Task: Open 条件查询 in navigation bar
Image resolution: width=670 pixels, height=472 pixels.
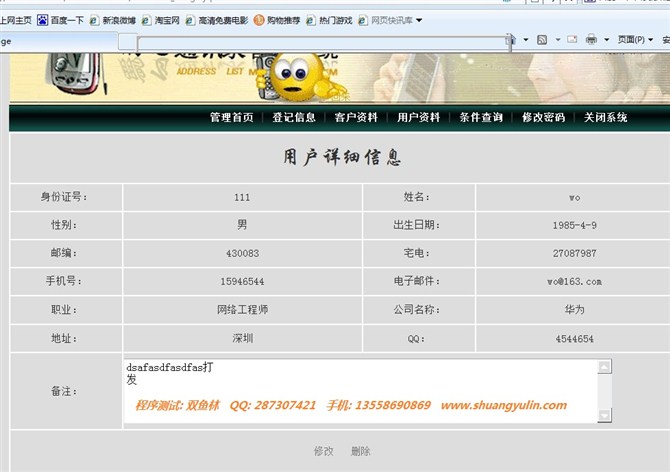Action: [481, 117]
